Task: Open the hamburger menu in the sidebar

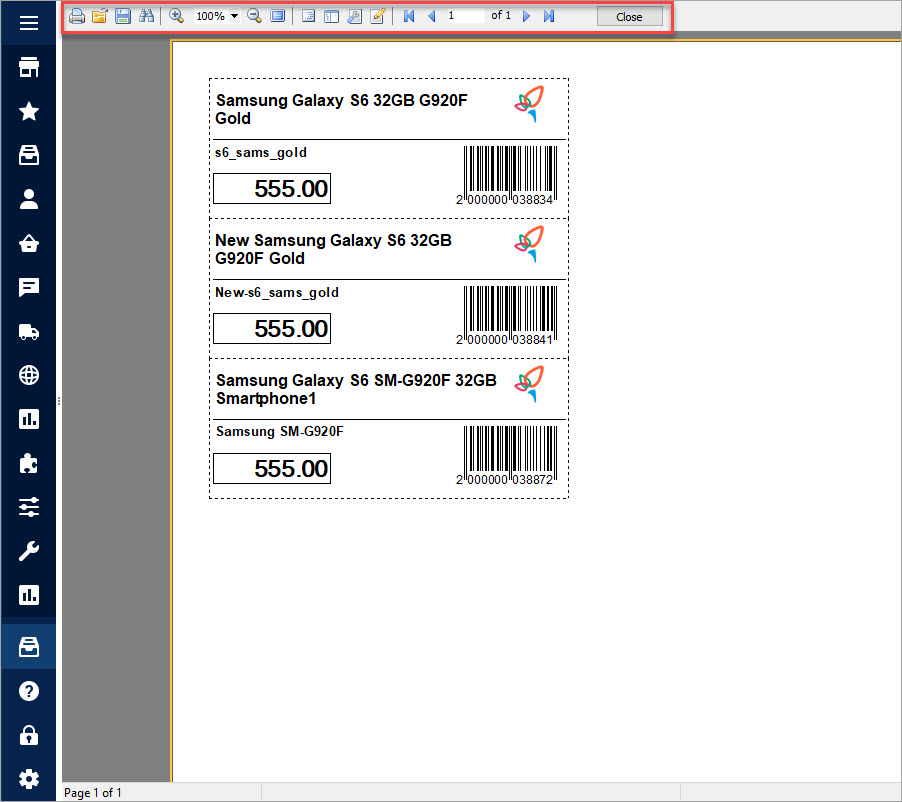Action: (29, 23)
